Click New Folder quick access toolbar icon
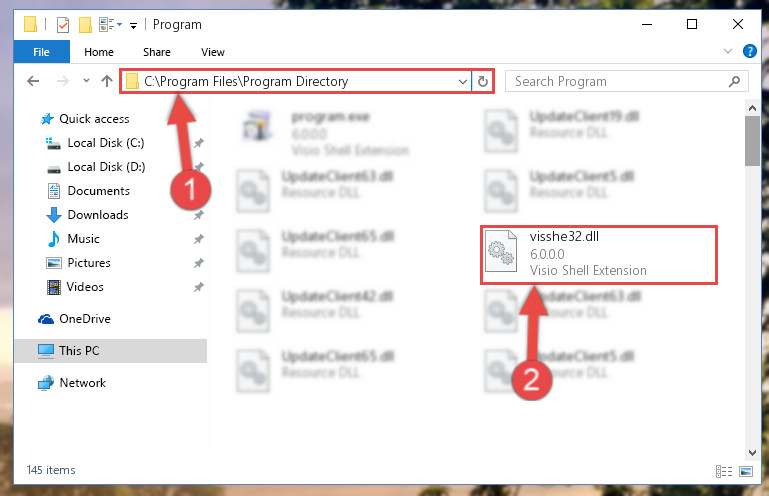 click(85, 25)
